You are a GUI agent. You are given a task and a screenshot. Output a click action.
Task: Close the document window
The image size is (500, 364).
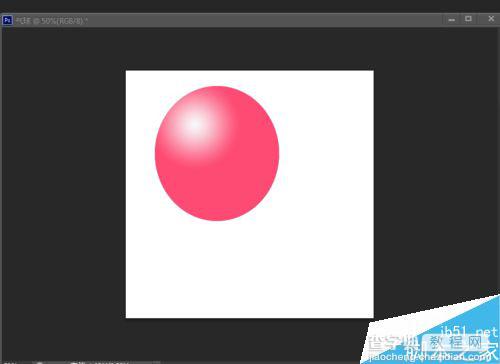[491, 19]
